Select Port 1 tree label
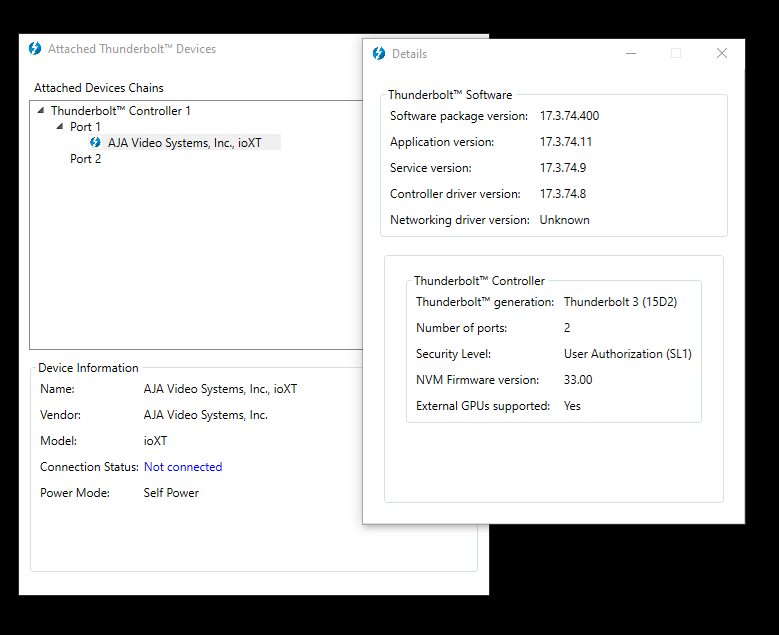 coord(85,127)
